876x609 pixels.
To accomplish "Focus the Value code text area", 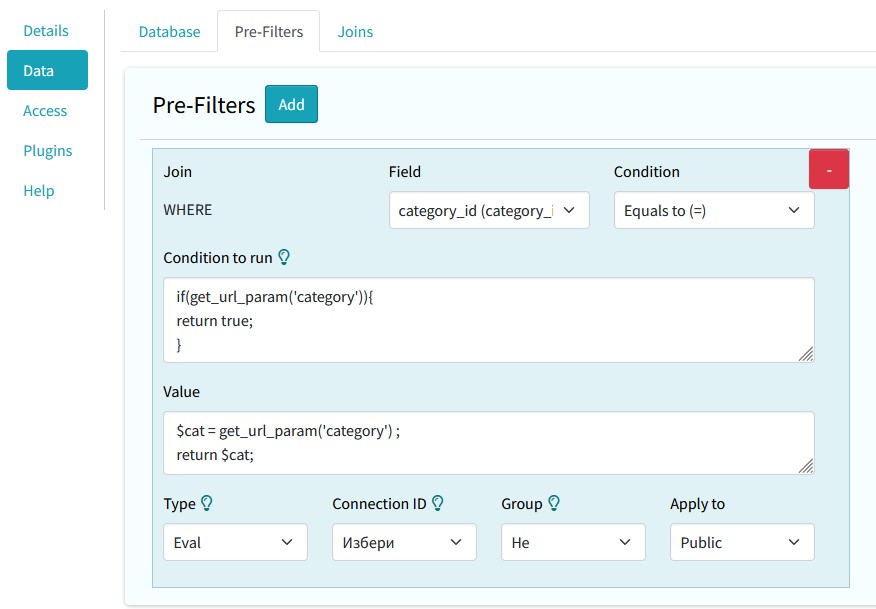I will pos(488,443).
